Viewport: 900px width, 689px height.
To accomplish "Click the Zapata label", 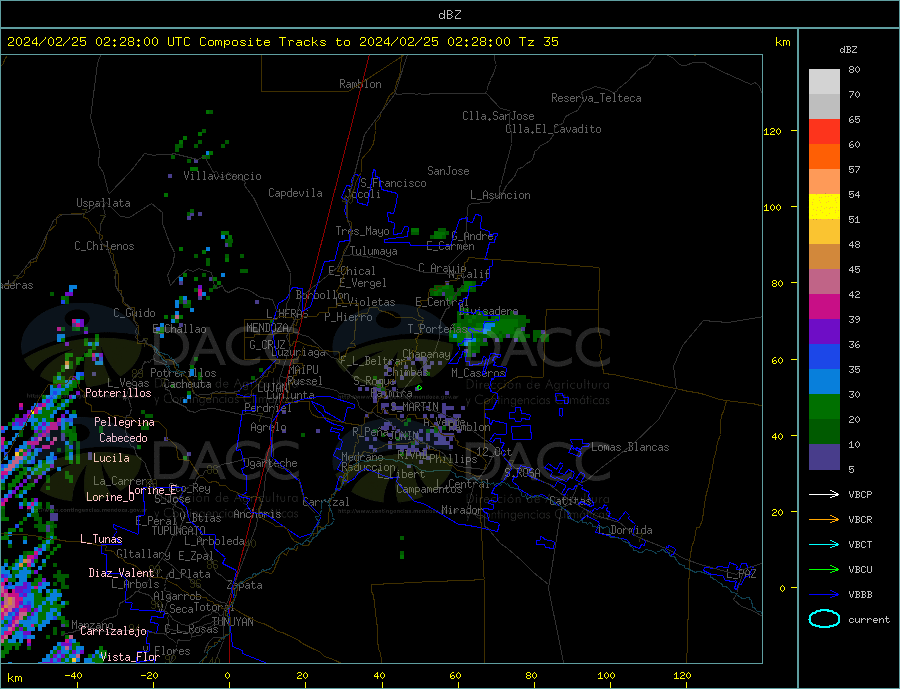I will pos(245,585).
